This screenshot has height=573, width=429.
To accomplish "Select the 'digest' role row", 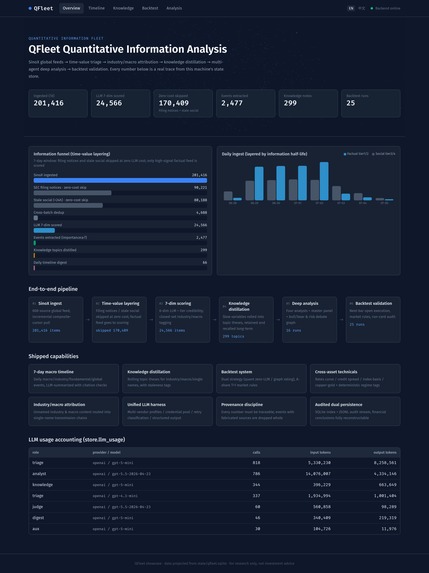I will tap(214, 518).
